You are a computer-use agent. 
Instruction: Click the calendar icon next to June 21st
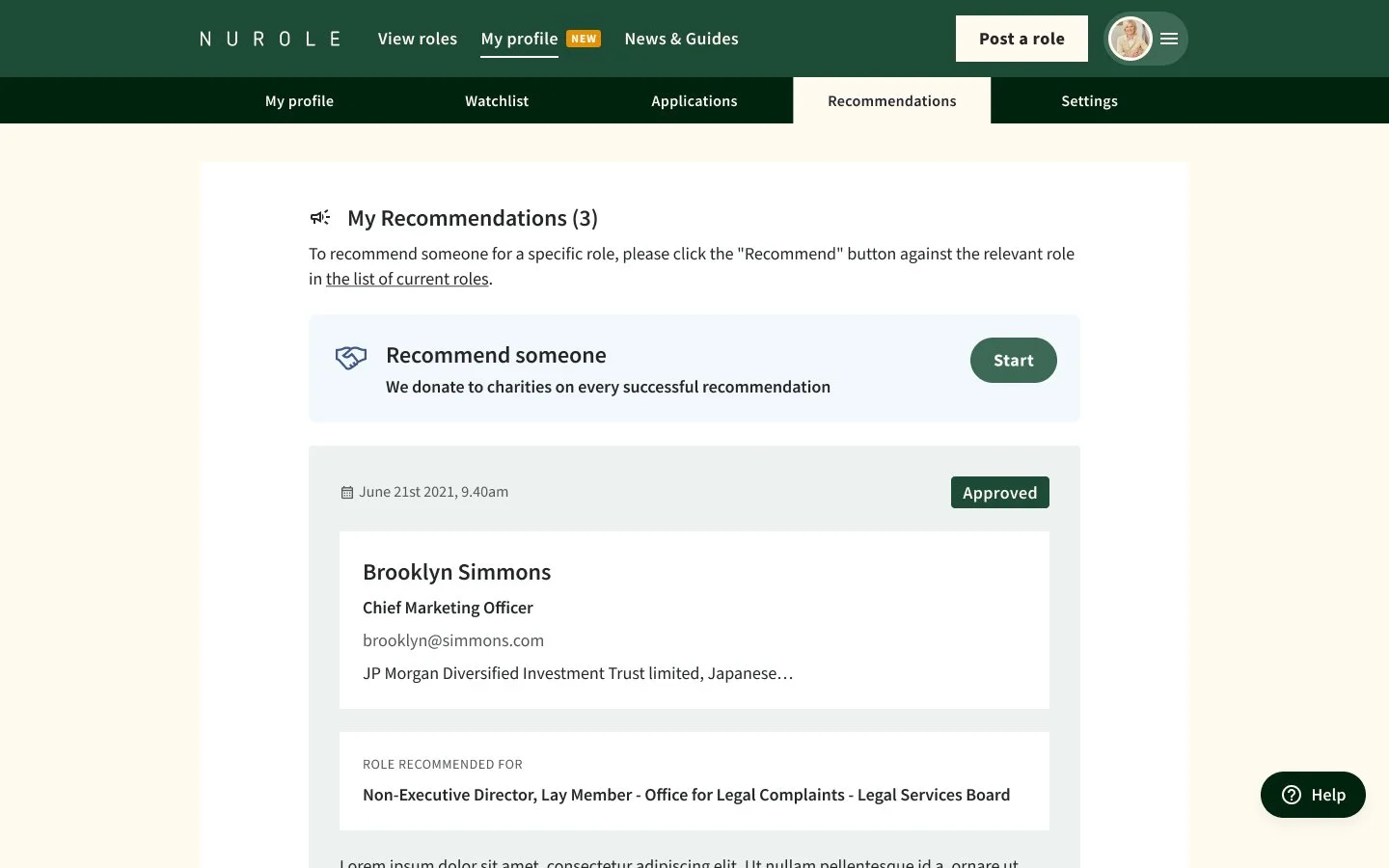(x=347, y=492)
